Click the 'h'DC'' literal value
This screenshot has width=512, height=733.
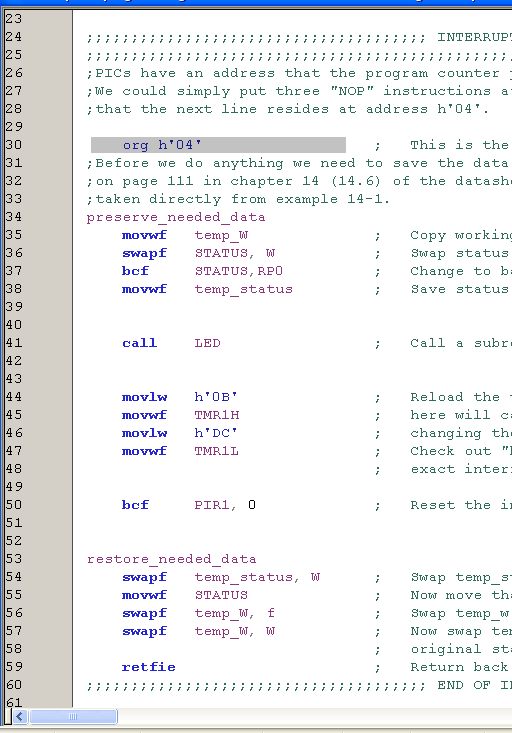[x=216, y=433]
